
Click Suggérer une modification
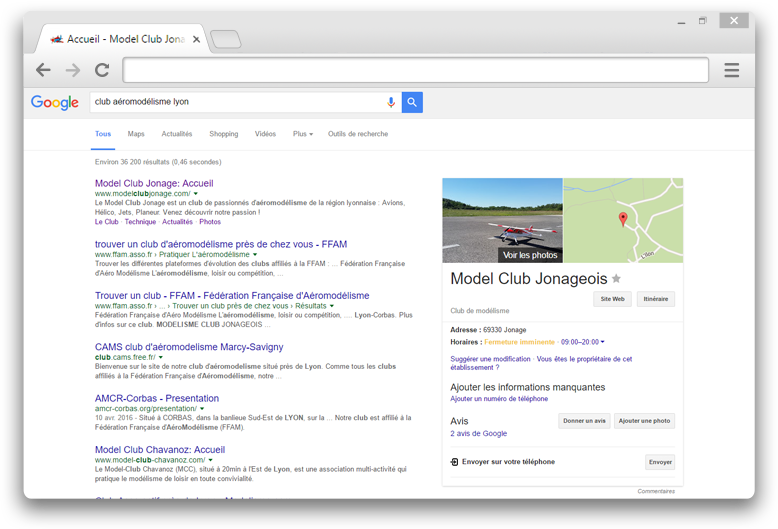click(490, 359)
